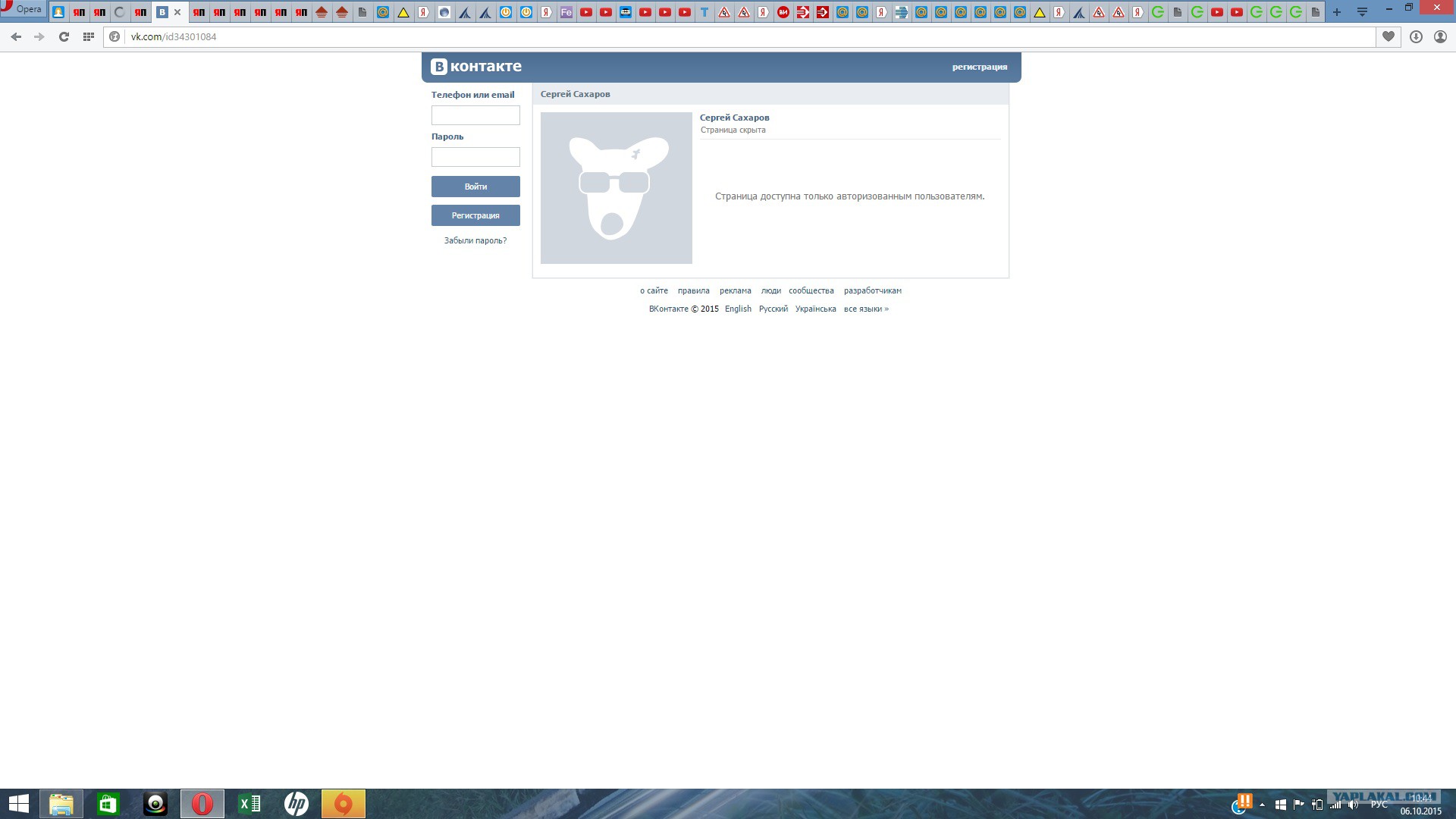Open the люди footer link
The width and height of the screenshot is (1456, 819).
click(771, 290)
